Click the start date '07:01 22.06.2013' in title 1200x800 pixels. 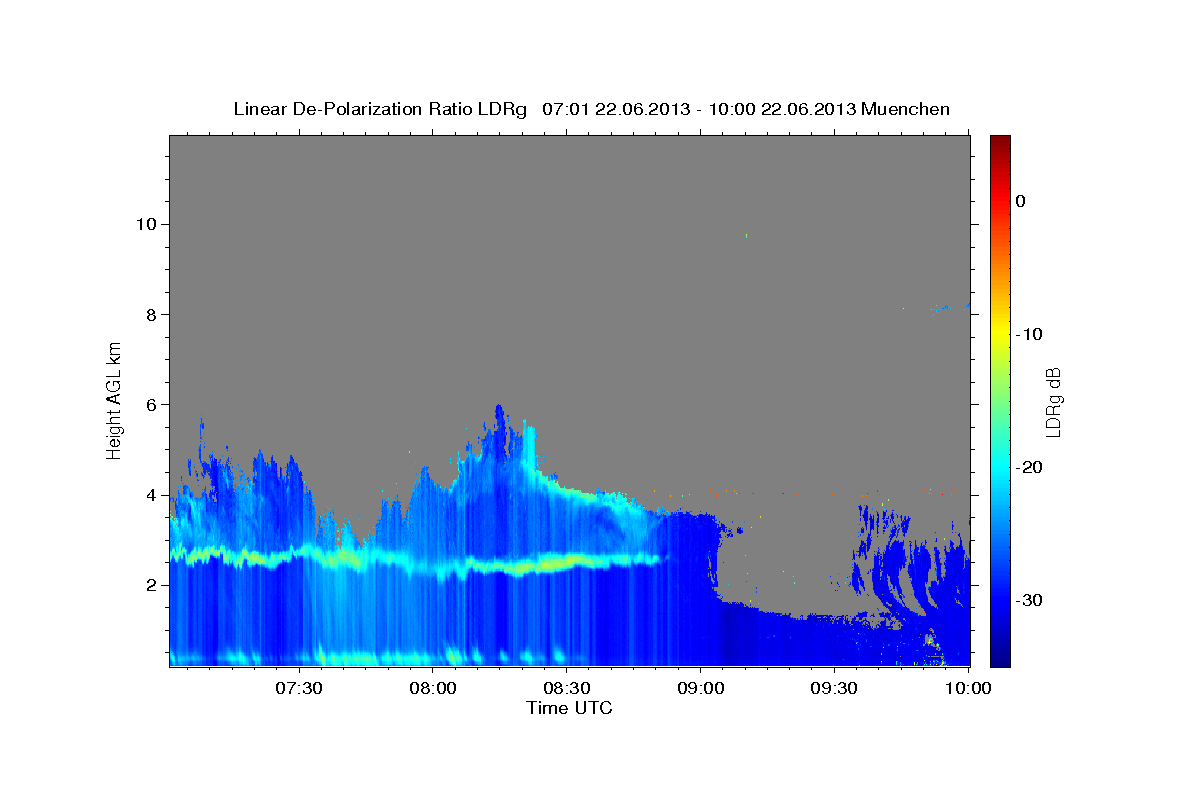tap(615, 109)
